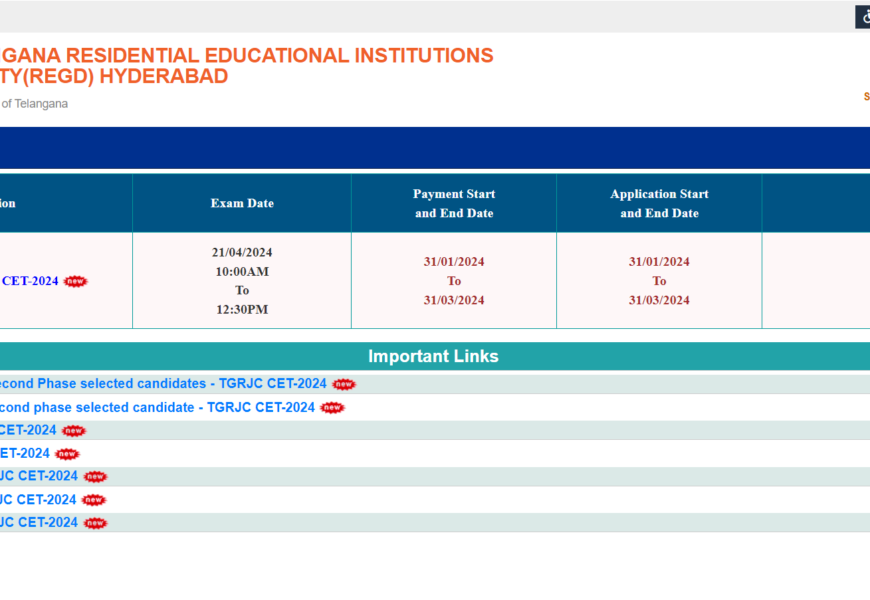Viewport: 870px width, 600px height.
Task: Click the Exam Date column header
Action: tap(242, 203)
